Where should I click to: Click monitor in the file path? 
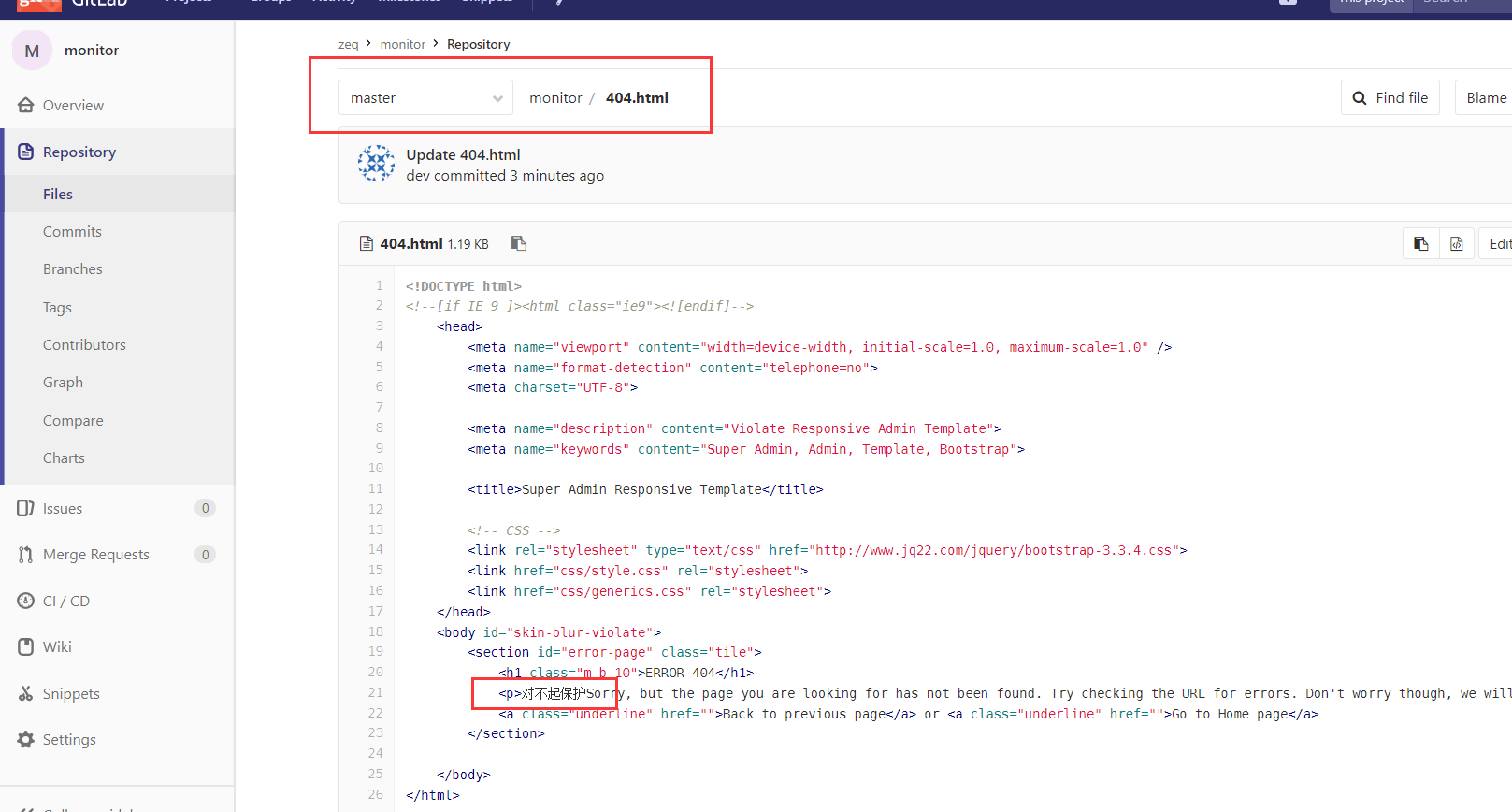pyautogui.click(x=555, y=97)
